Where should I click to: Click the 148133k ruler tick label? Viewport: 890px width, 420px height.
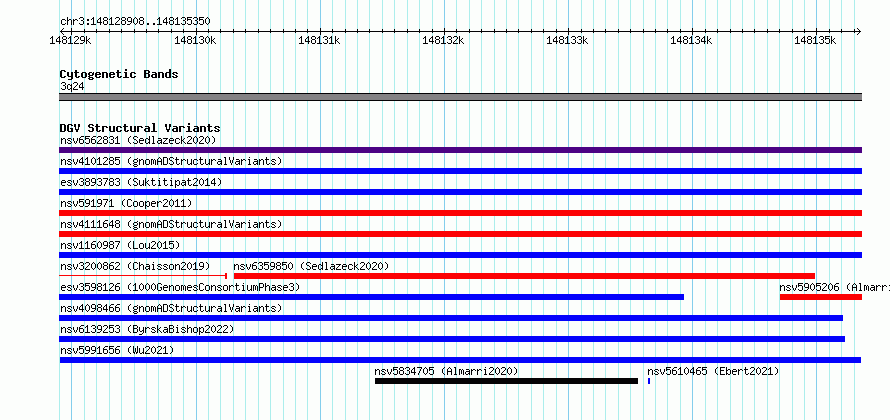568,40
